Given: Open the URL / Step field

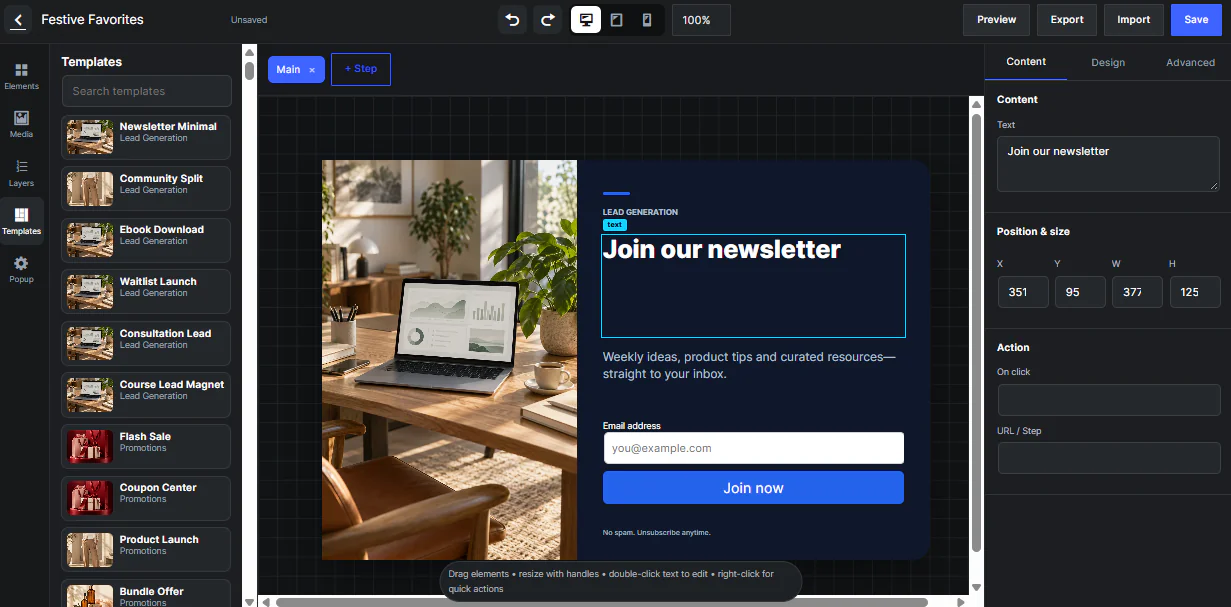Looking at the screenshot, I should tap(1109, 458).
